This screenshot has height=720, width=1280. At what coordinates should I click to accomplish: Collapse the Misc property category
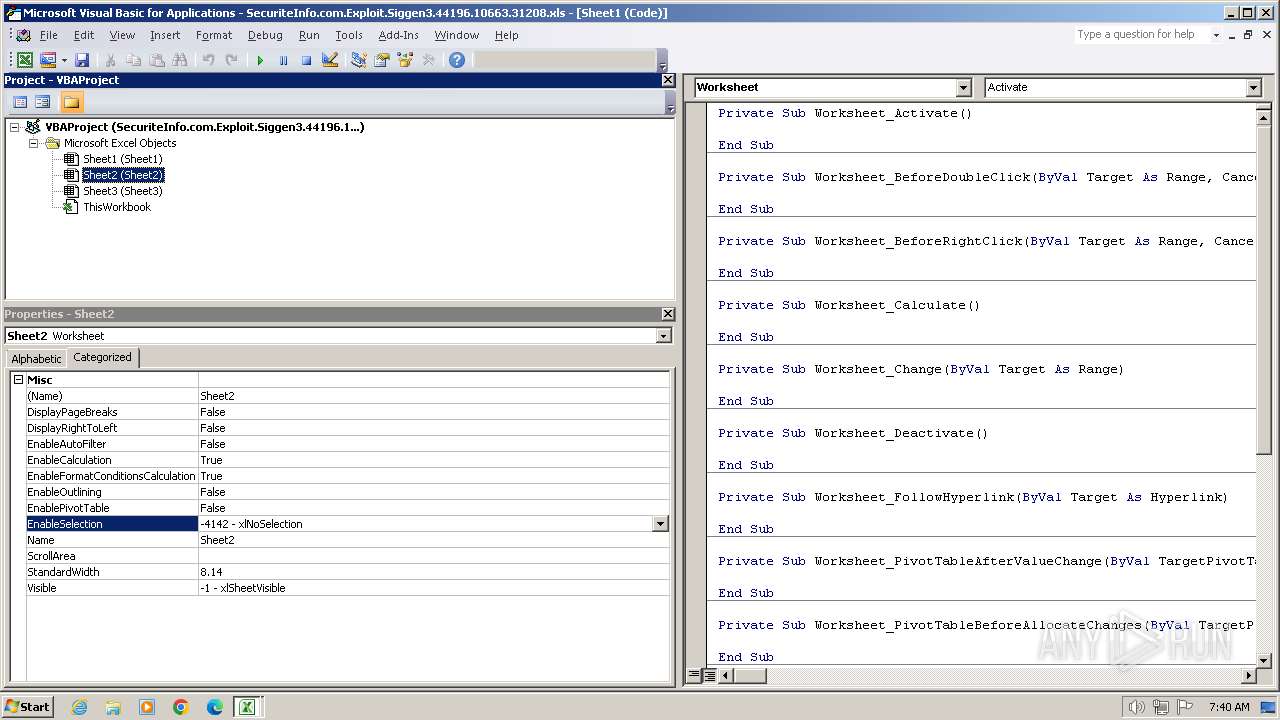coord(18,380)
